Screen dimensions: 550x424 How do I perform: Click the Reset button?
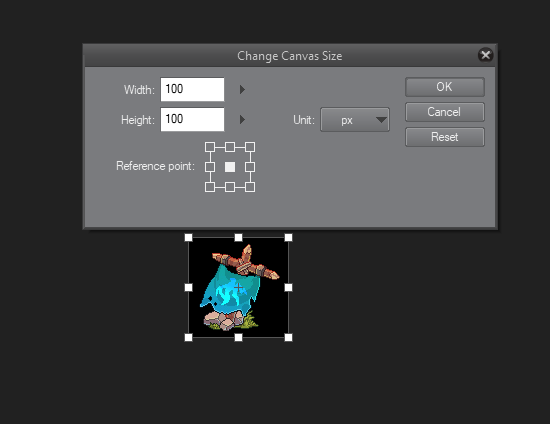click(x=445, y=137)
